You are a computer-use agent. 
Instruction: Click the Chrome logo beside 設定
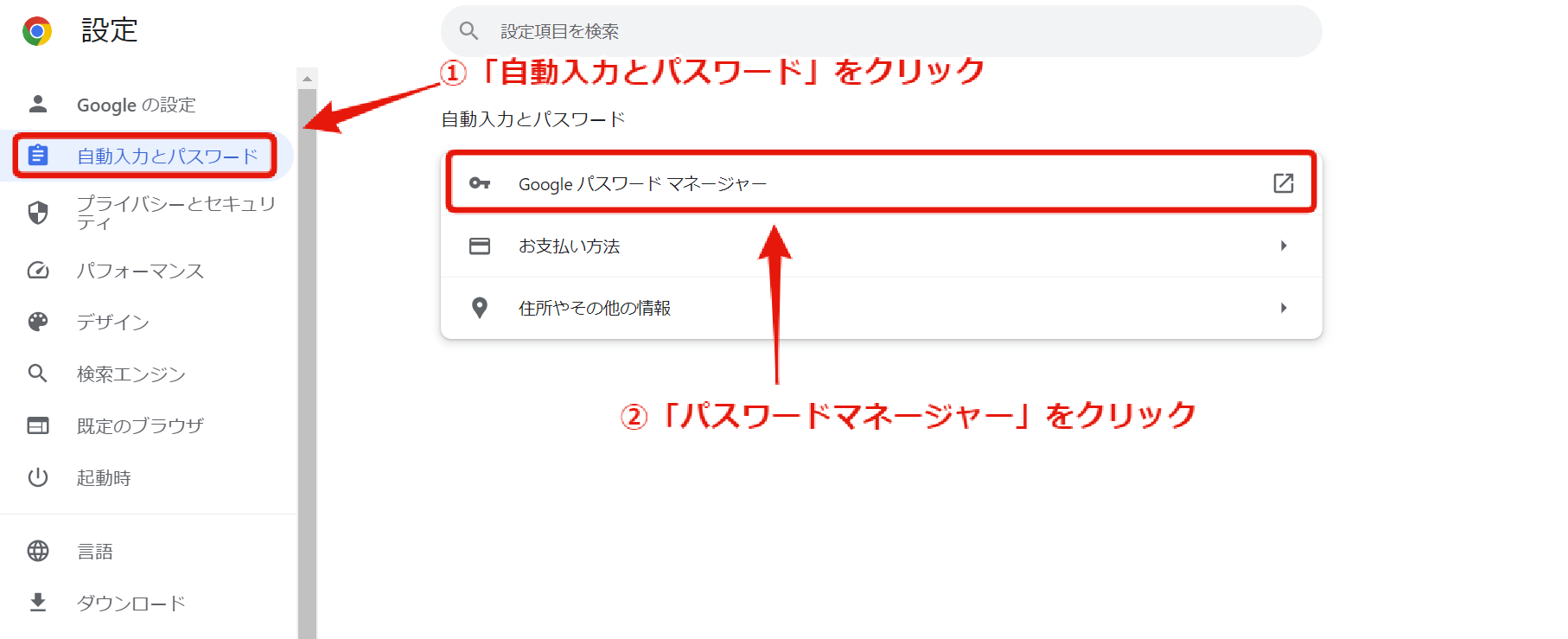tap(37, 31)
